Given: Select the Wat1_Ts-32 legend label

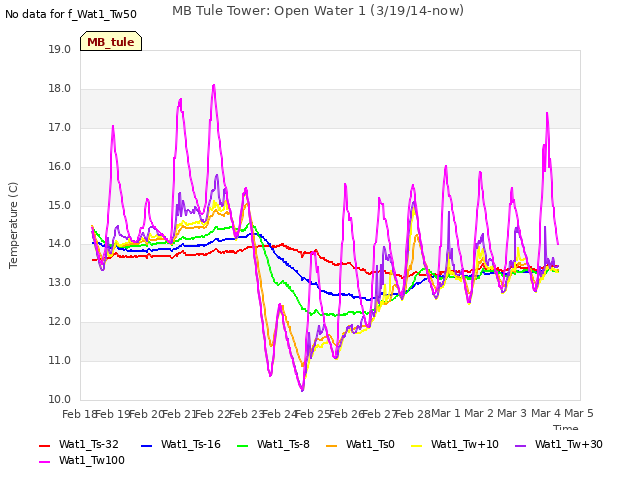Looking at the screenshot, I should [89, 444].
